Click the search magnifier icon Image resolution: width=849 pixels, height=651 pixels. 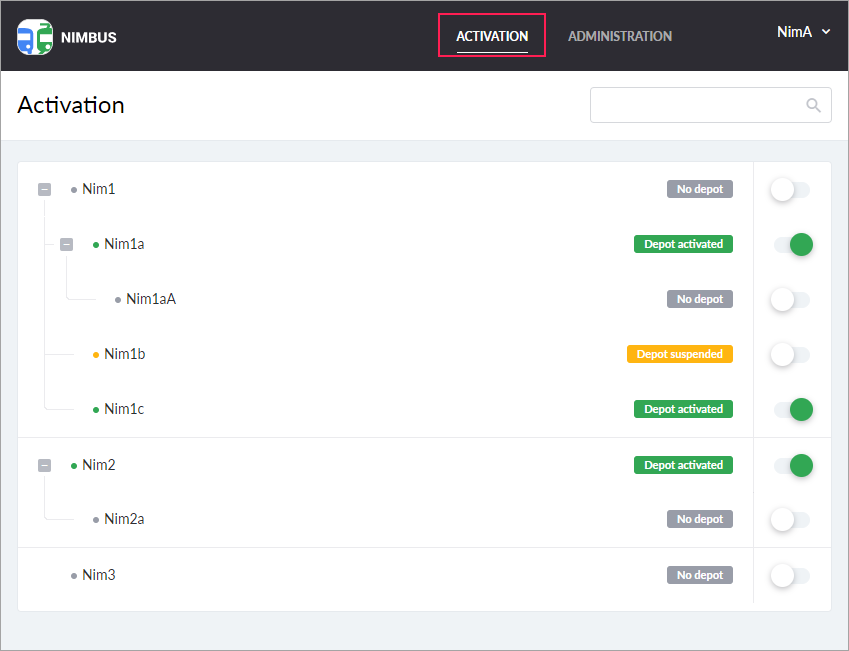(x=814, y=105)
